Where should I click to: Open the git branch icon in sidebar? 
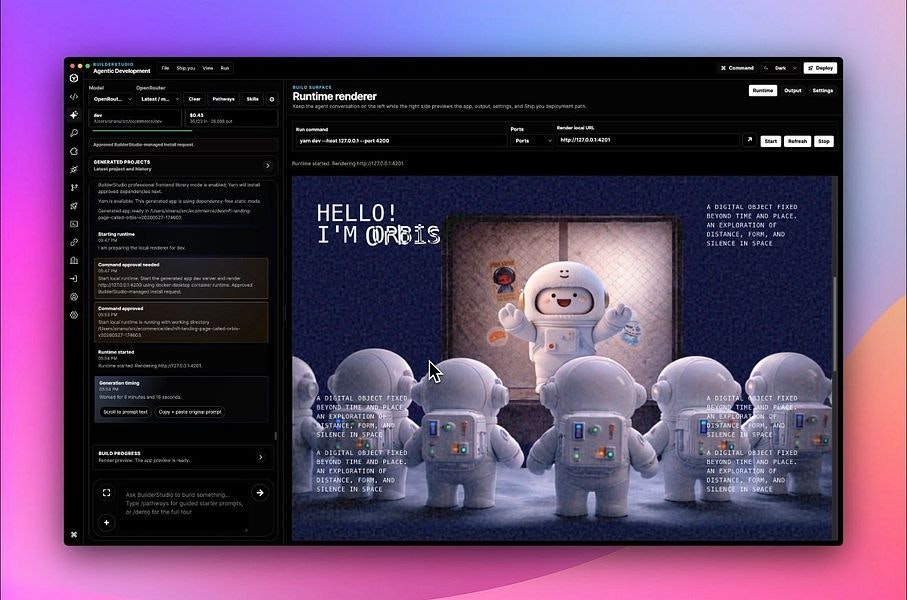click(x=74, y=187)
